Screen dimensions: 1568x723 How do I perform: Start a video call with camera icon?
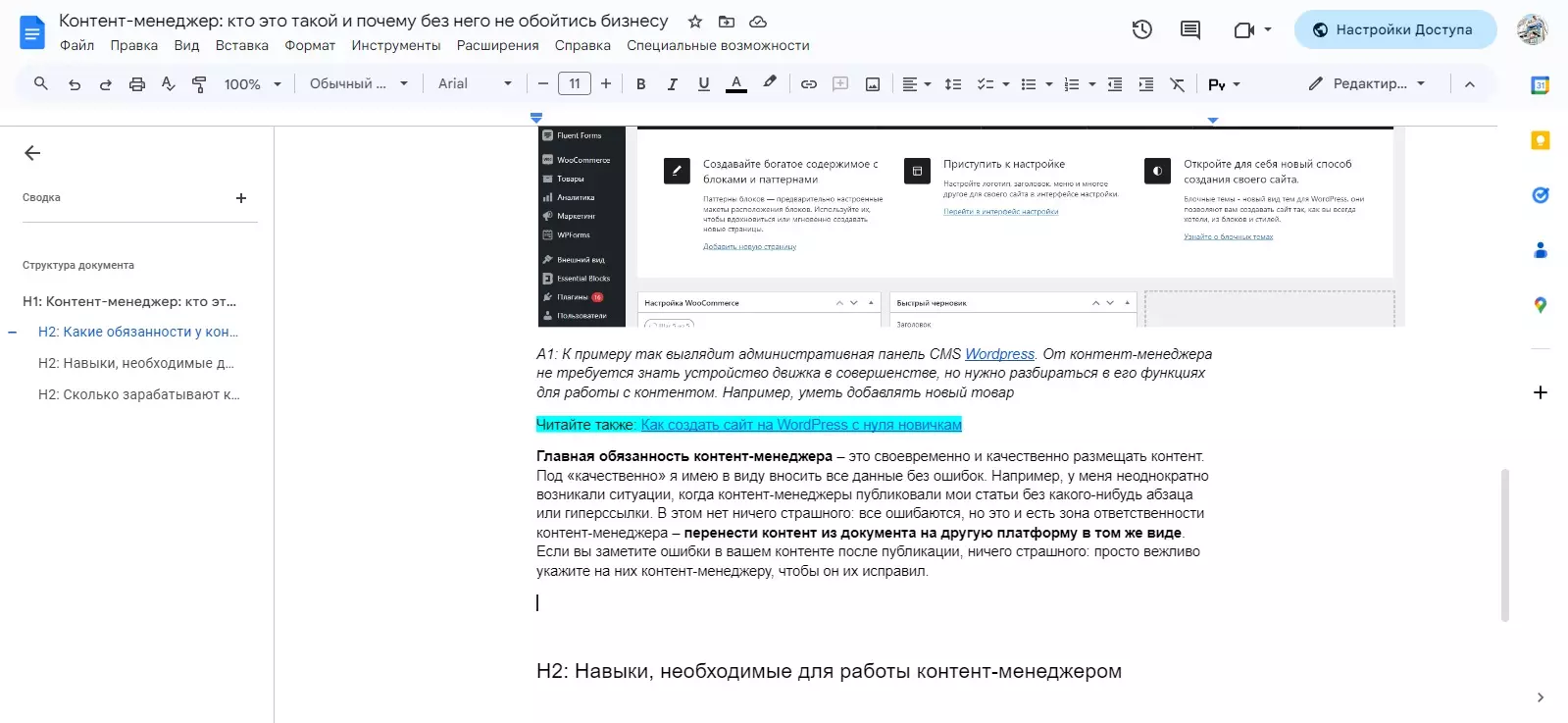coord(1244,29)
